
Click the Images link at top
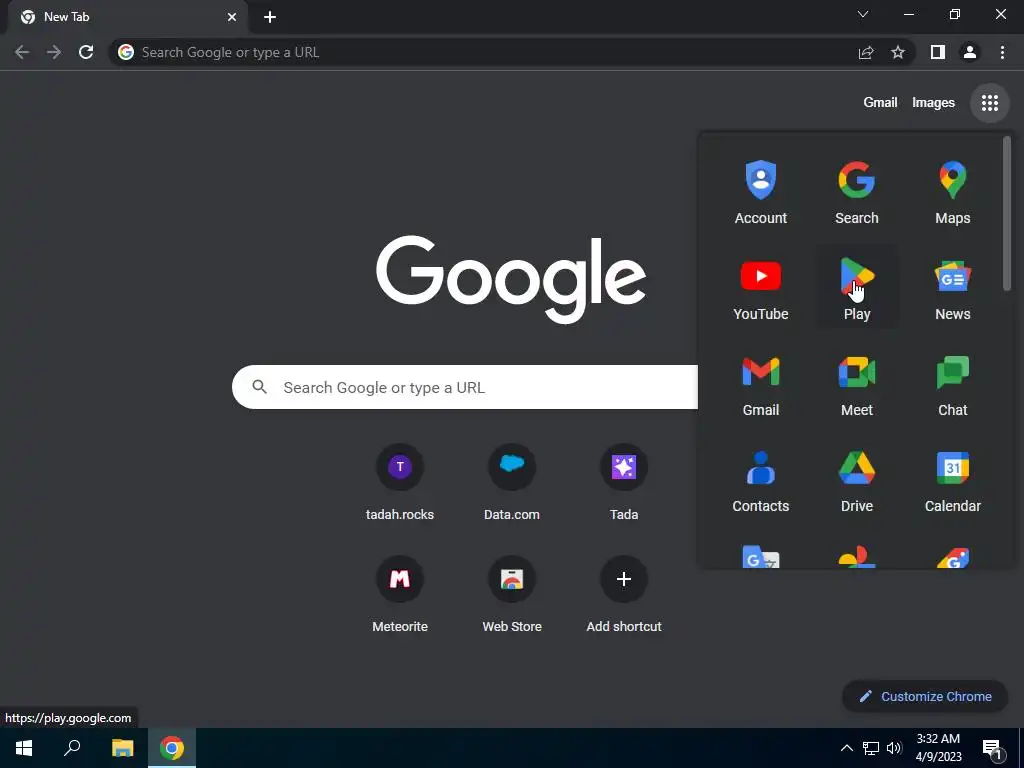(933, 103)
